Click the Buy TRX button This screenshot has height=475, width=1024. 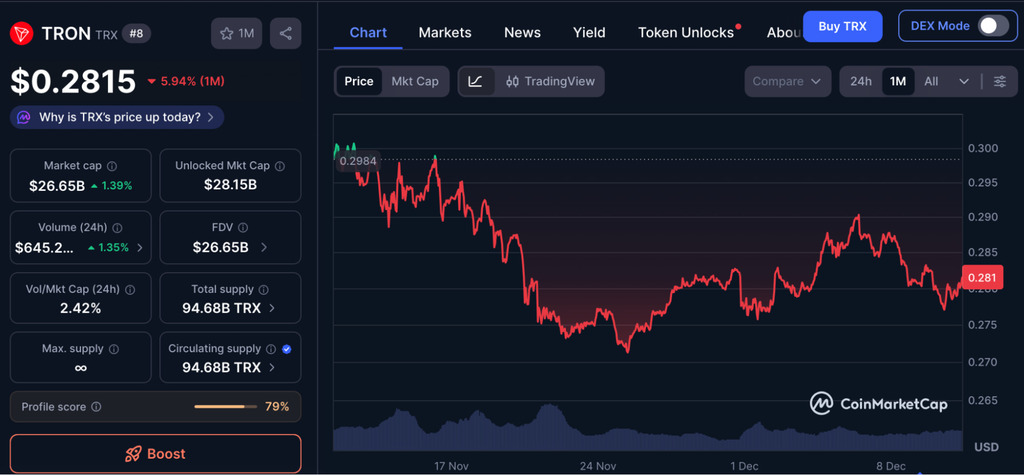point(843,26)
